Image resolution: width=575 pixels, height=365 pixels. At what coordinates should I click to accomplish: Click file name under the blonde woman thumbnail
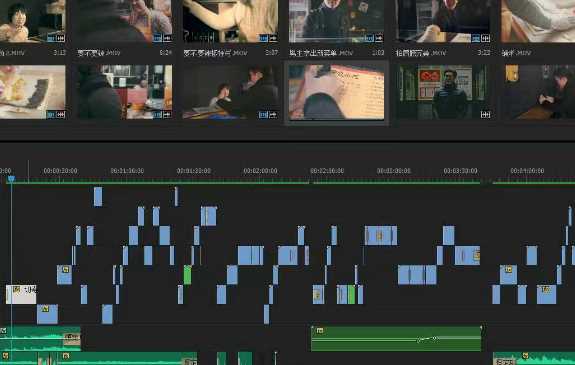coord(215,53)
